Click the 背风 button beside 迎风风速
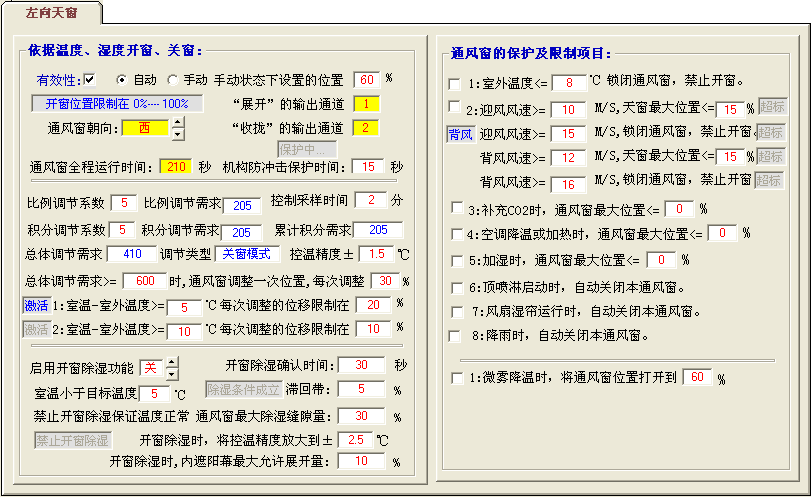811x497 pixels. 460,133
